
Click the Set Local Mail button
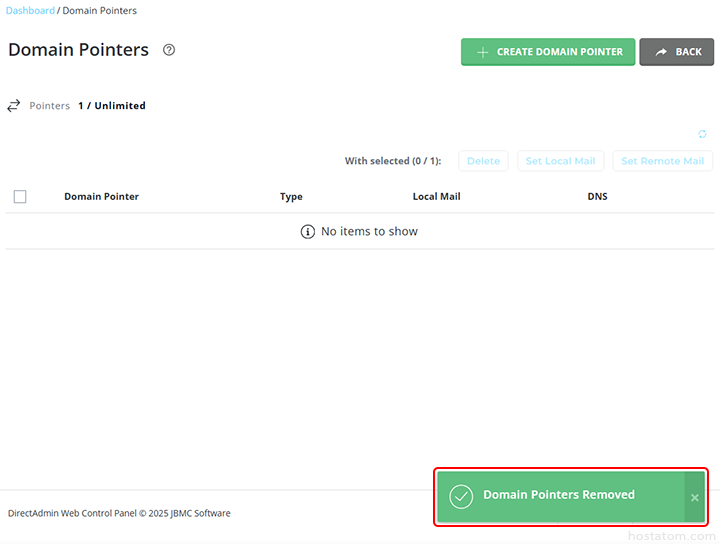560,161
